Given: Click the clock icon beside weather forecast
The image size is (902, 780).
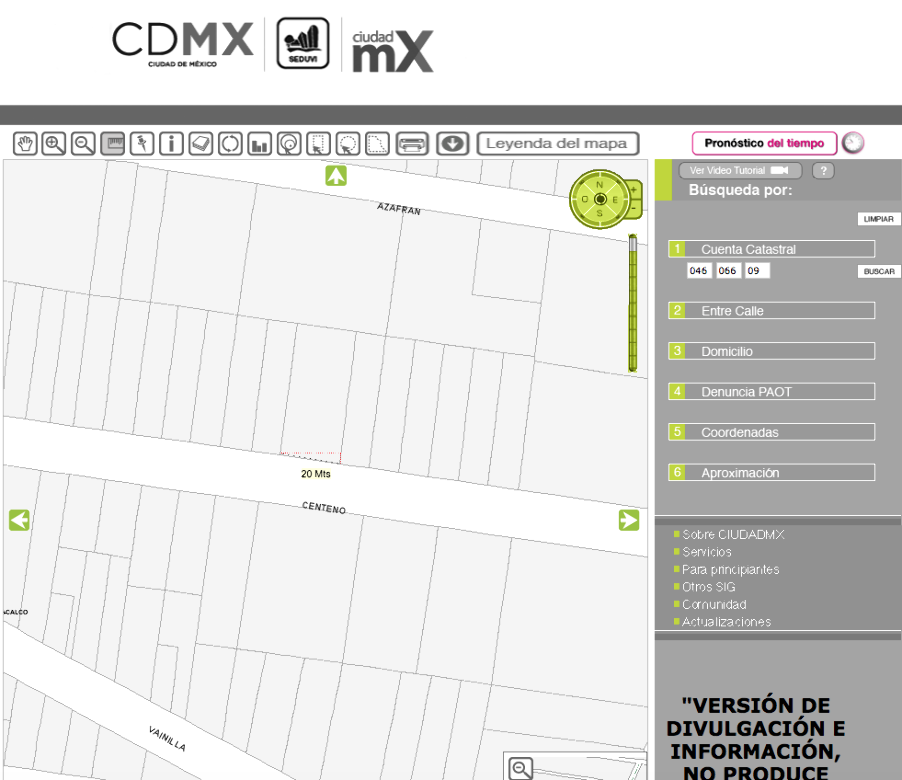Looking at the screenshot, I should click(x=853, y=143).
